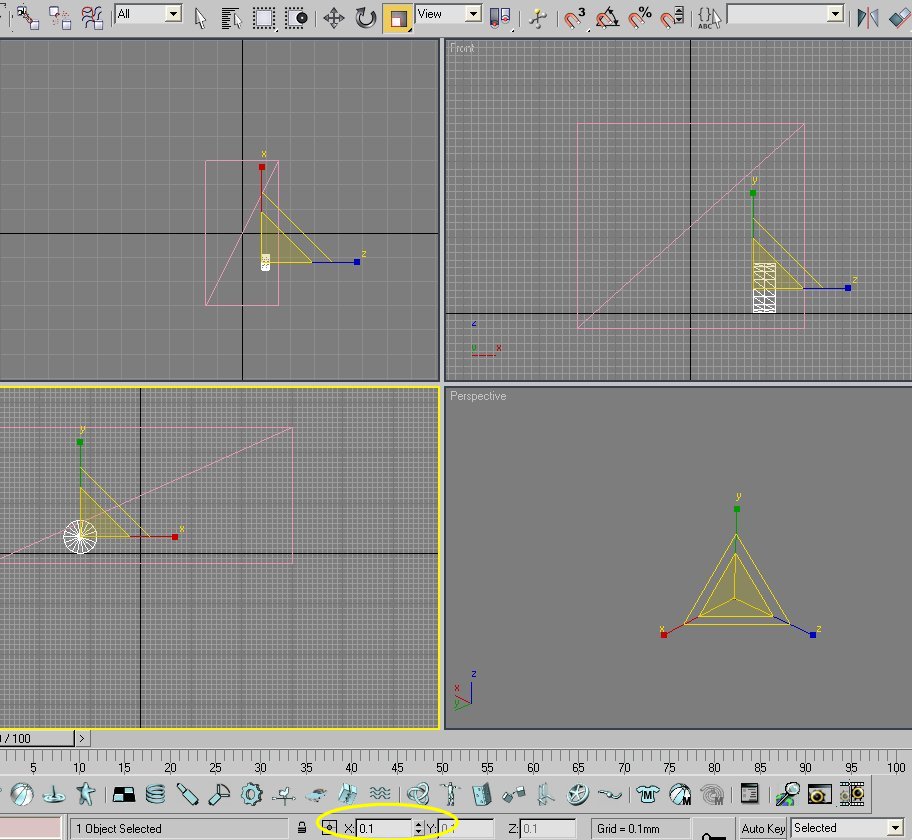Open the selection filter 'All' dropdown
Viewport: 912px width, 840px height.
tap(172, 14)
